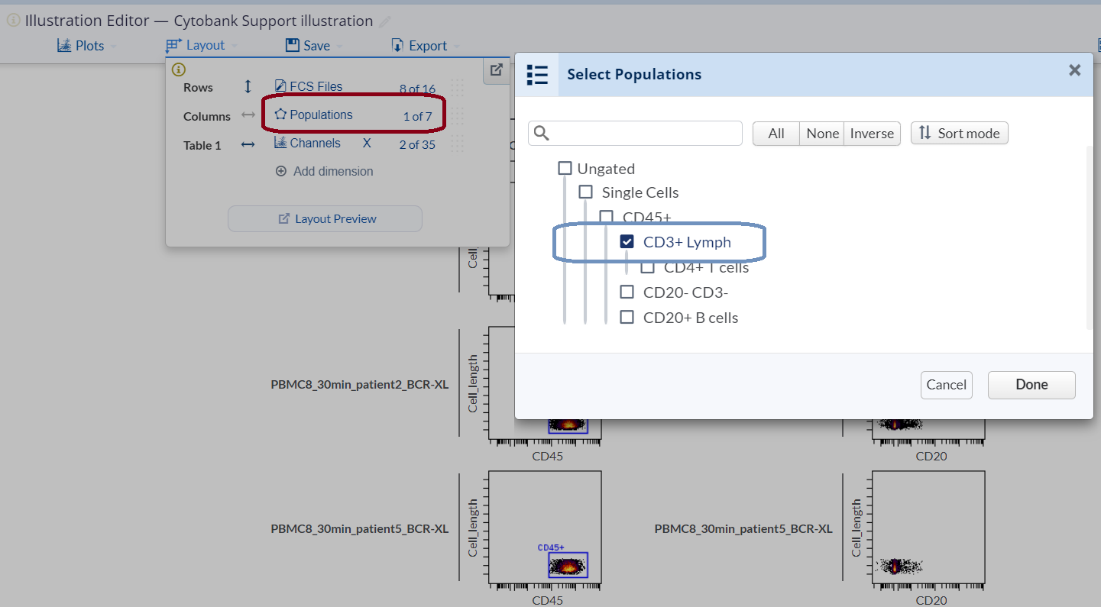This screenshot has height=607, width=1101.
Task: Click the Rows vertical arrow icon
Action: pyautogui.click(x=248, y=87)
